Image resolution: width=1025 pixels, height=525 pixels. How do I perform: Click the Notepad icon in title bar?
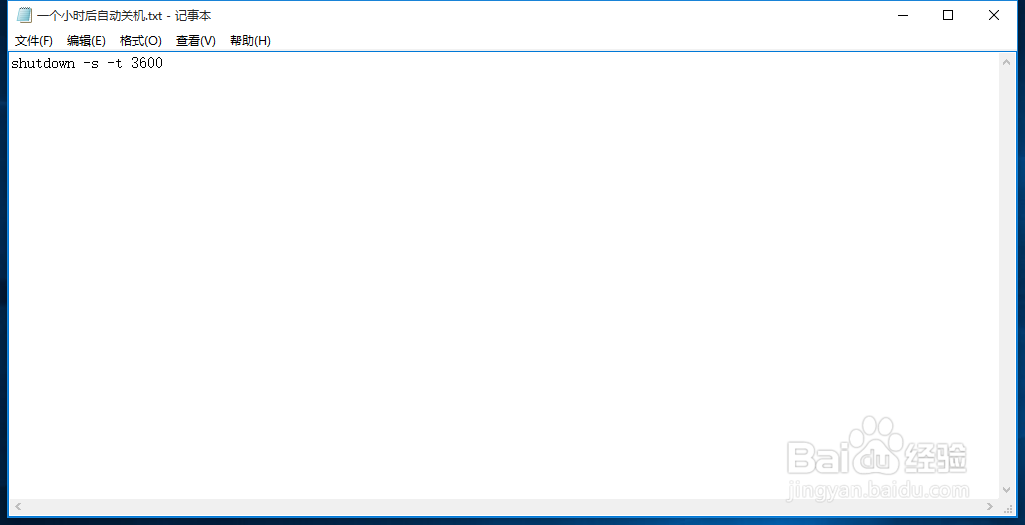click(24, 15)
